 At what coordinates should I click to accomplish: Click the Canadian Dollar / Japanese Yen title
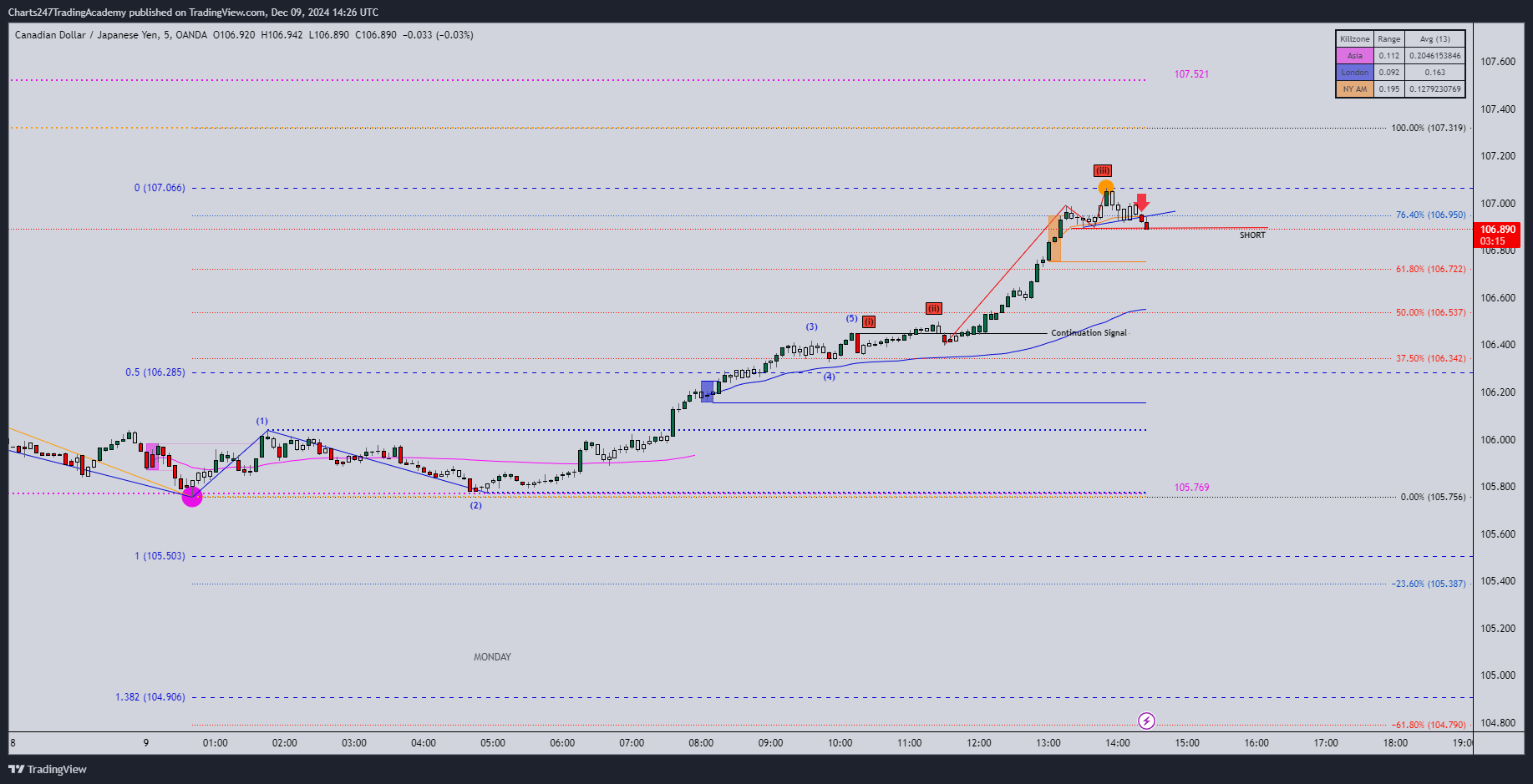point(87,35)
